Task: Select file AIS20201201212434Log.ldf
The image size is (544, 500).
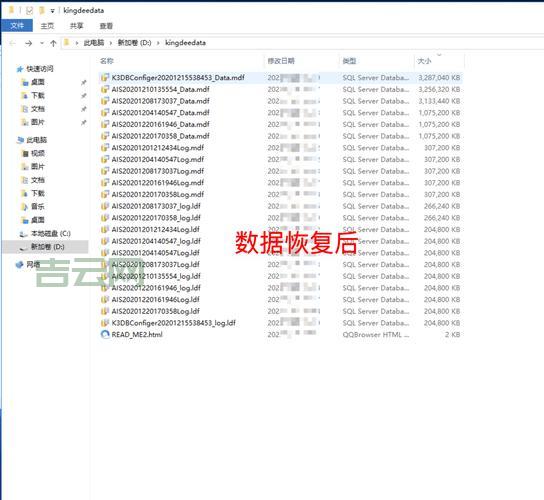Action: tap(155, 229)
